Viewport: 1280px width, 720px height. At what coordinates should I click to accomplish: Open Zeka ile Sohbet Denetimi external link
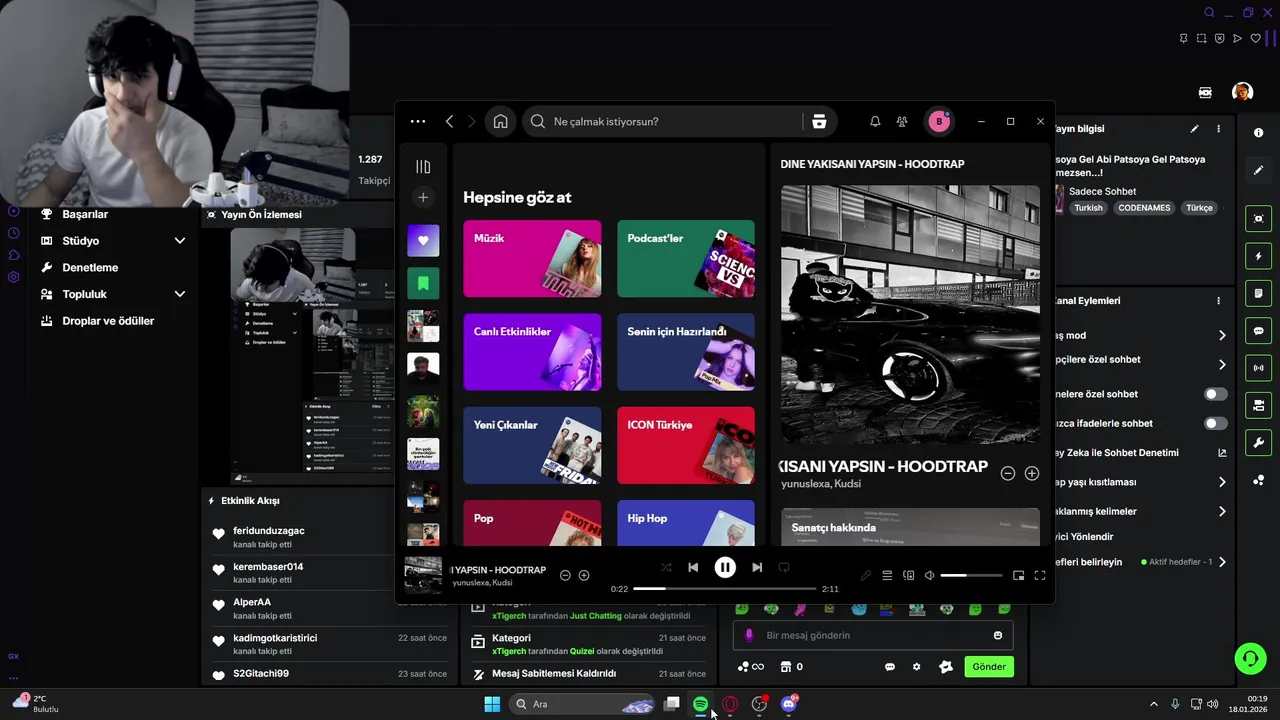[1222, 453]
